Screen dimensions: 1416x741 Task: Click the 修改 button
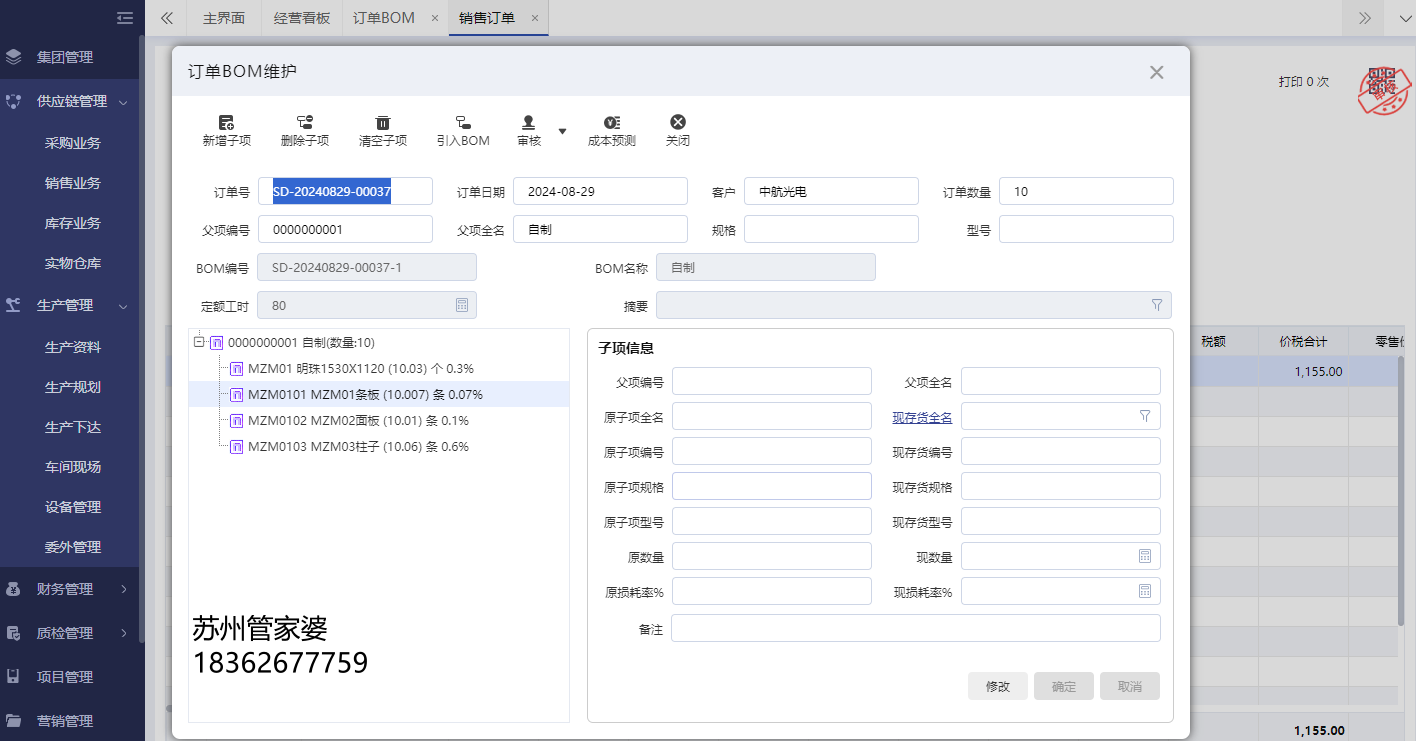coord(997,686)
